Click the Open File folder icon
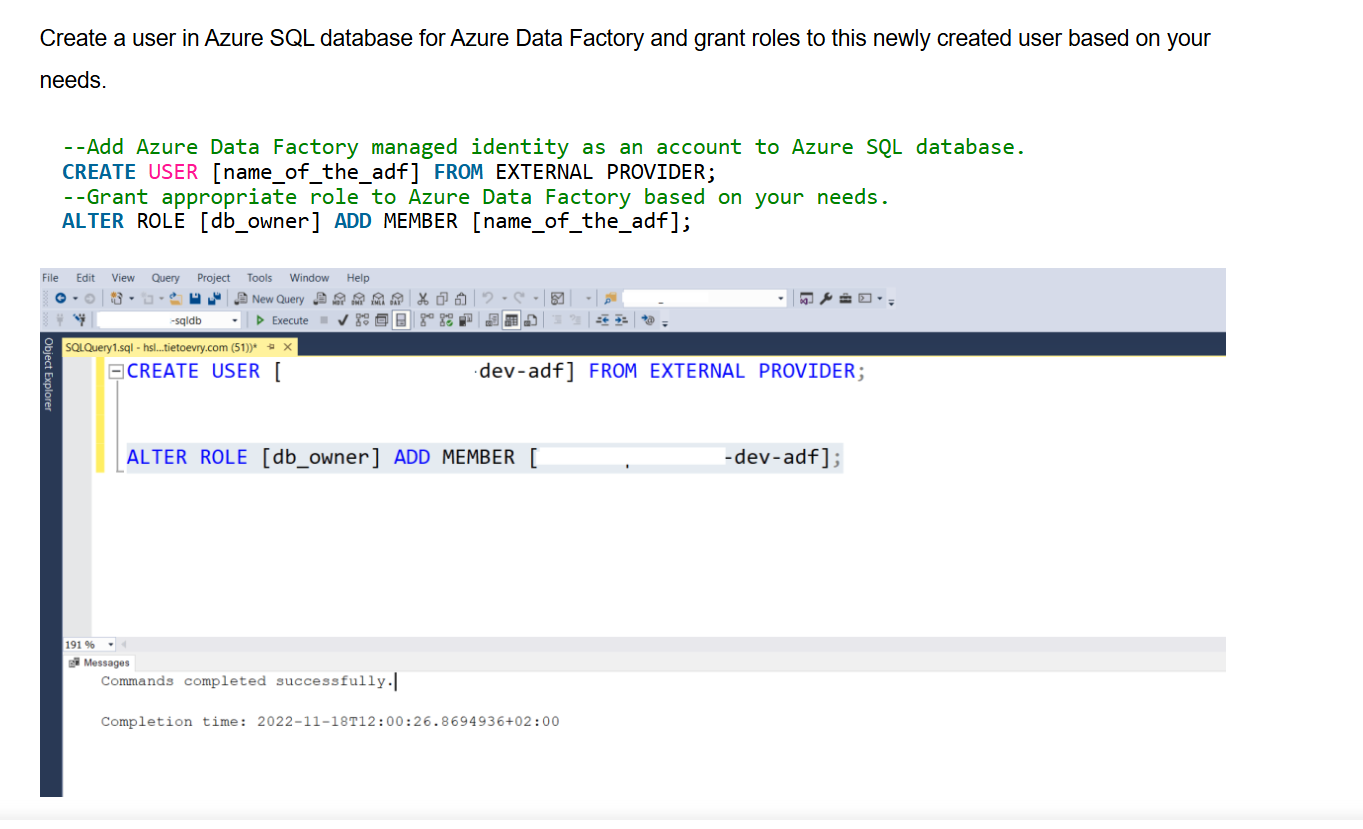1363x829 pixels. click(176, 298)
